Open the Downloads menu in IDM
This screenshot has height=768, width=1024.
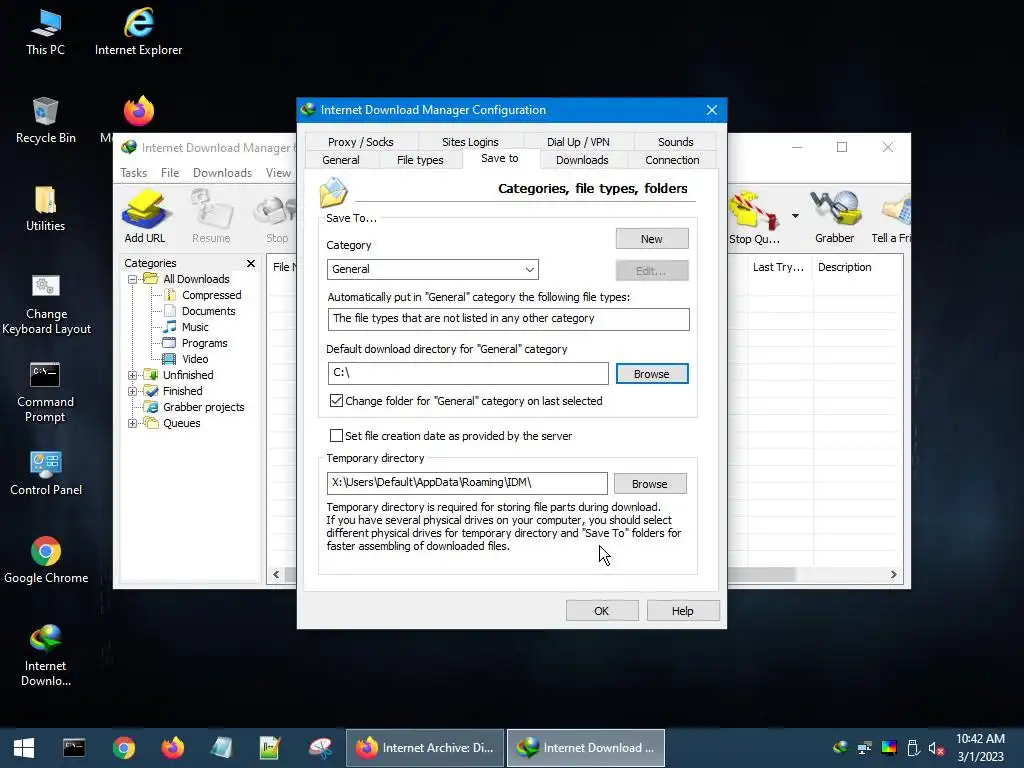pos(222,173)
